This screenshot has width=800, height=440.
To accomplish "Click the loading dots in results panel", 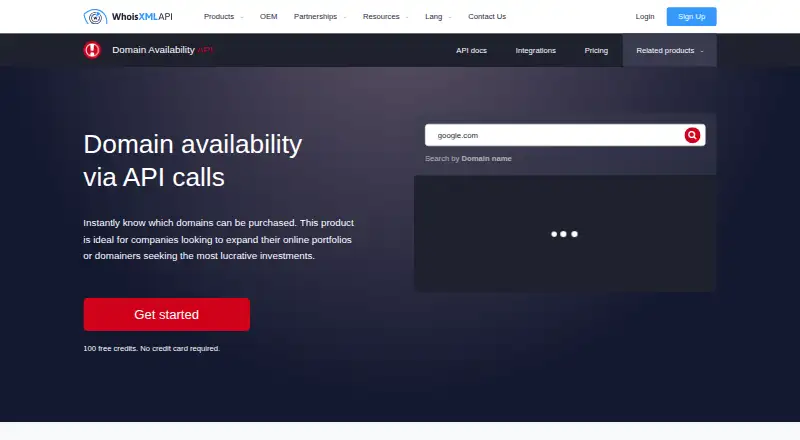I will click(564, 234).
